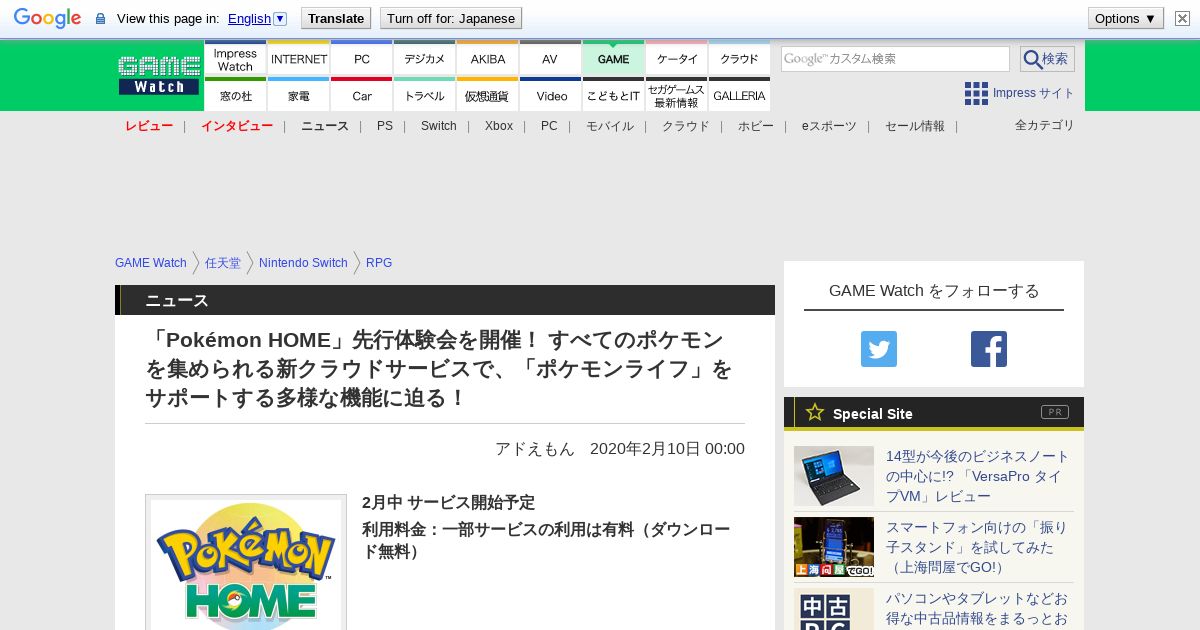Viewport: 1200px width, 630px height.
Task: Go to Xbox category
Action: (499, 126)
